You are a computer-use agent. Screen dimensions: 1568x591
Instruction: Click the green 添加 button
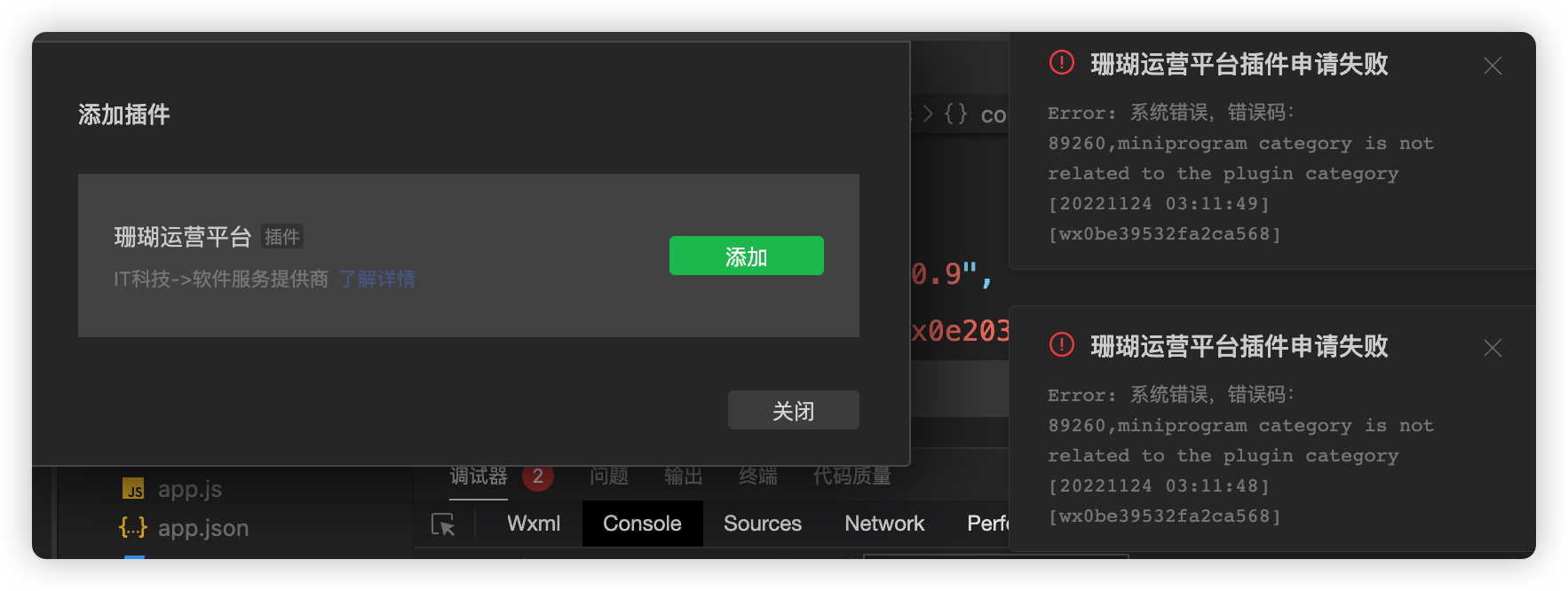(x=746, y=256)
